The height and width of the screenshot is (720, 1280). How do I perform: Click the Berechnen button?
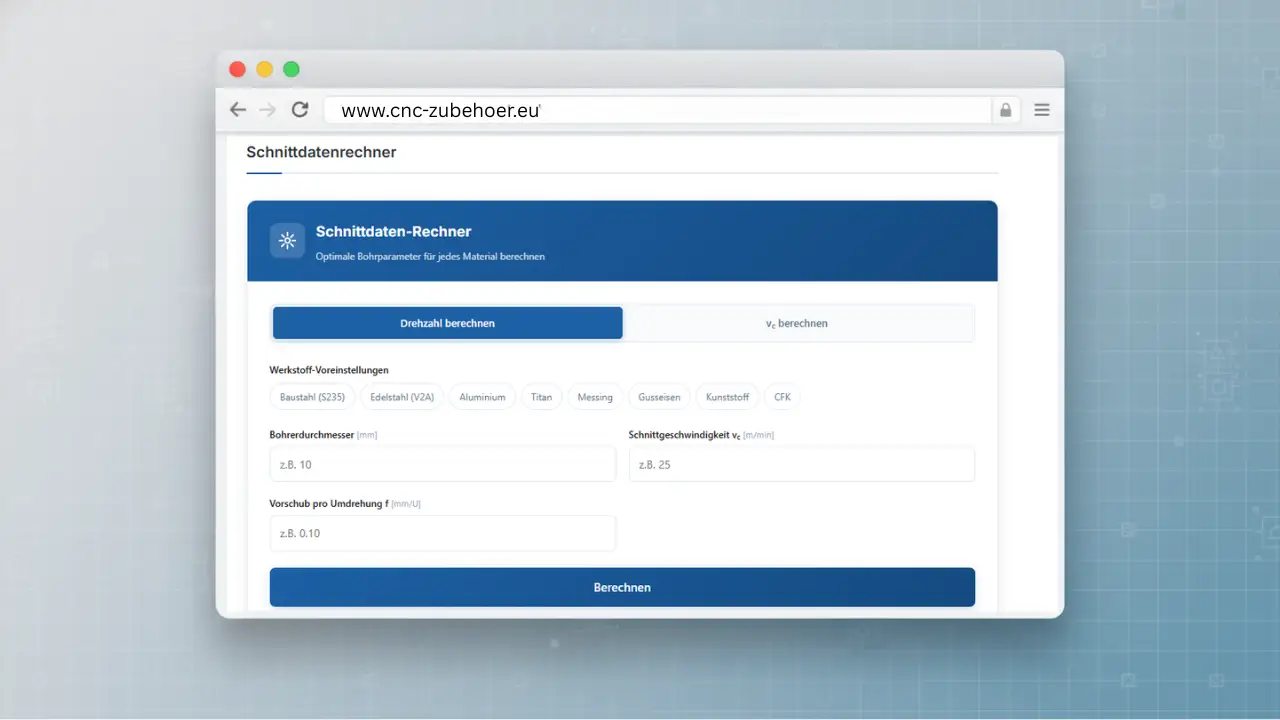coord(622,587)
